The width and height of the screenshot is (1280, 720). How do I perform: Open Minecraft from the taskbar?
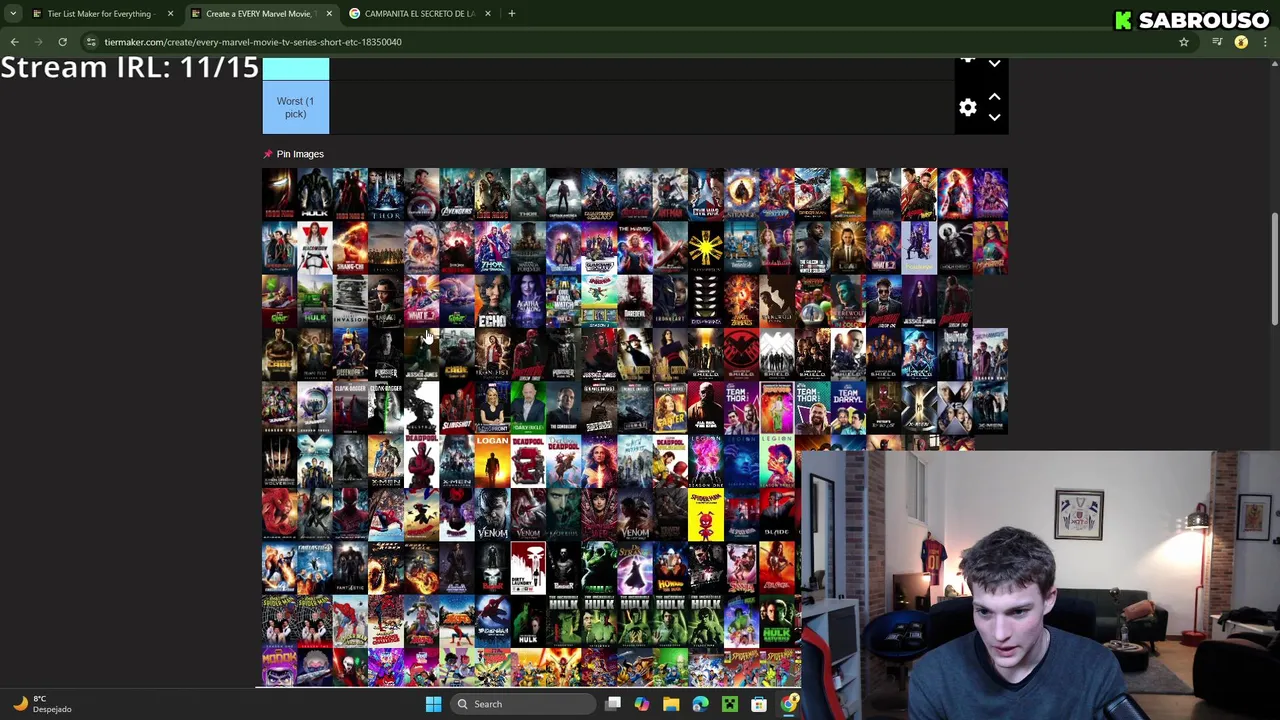click(x=730, y=704)
